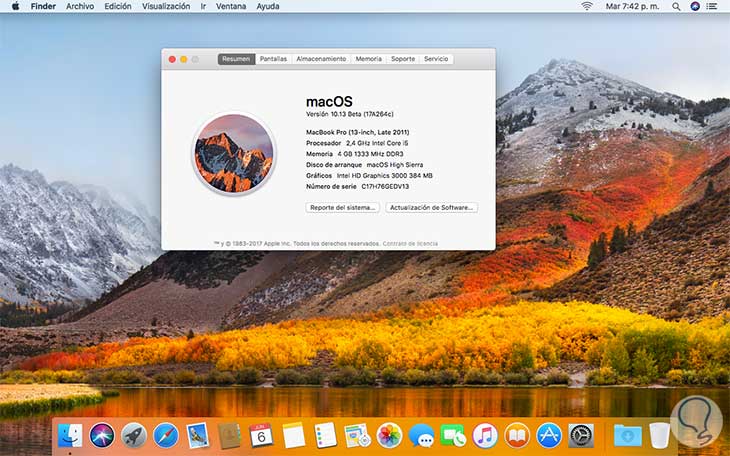Image resolution: width=730 pixels, height=456 pixels.
Task: Open iTunes music note icon
Action: coord(485,436)
